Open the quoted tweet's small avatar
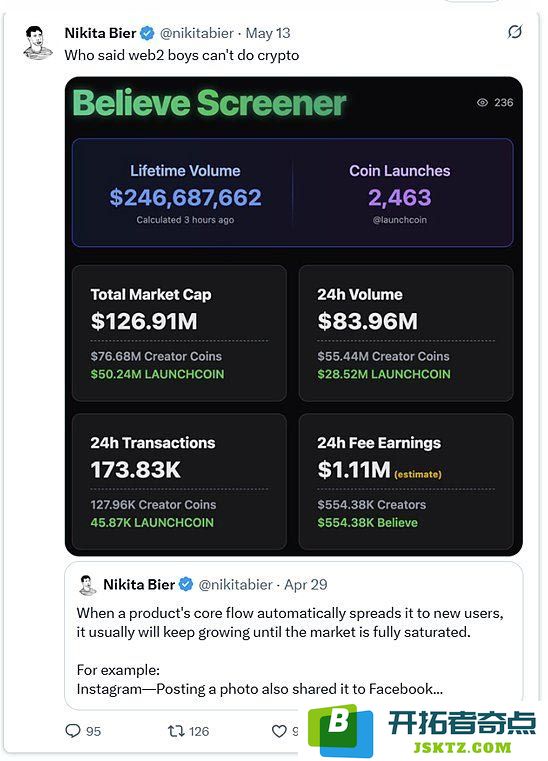The height and width of the screenshot is (761, 548). click(88, 585)
